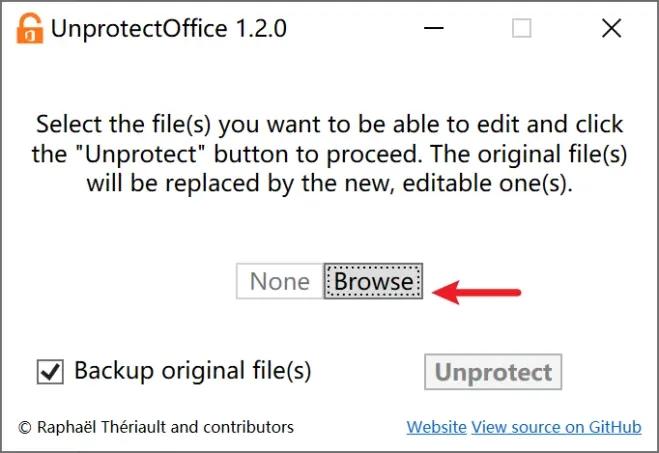
Task: Click the None selected-file field
Action: (279, 282)
